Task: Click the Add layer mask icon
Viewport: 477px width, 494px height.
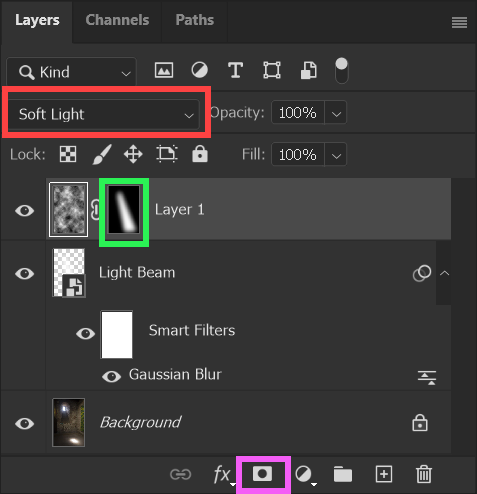Action: [263, 474]
